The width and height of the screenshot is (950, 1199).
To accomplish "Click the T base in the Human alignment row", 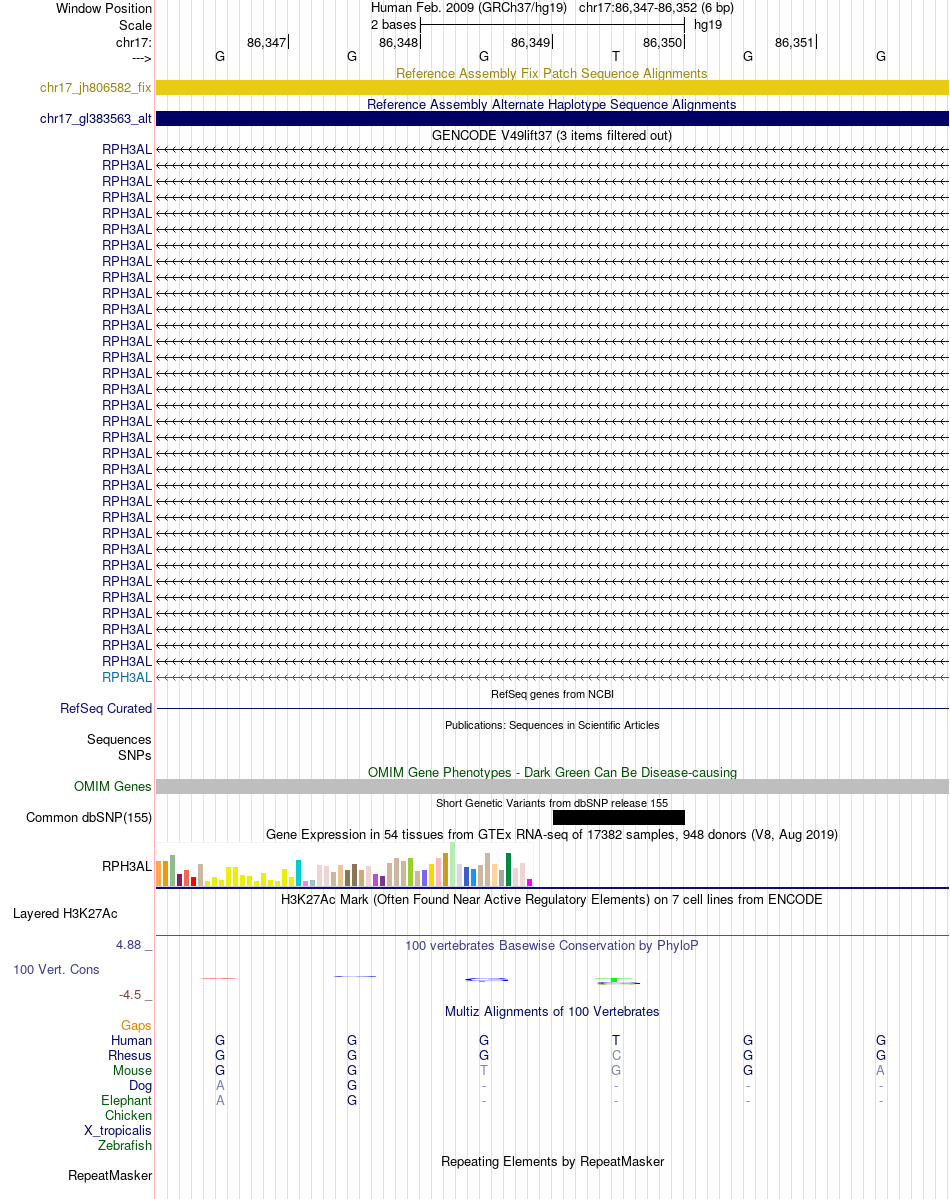I will click(616, 1040).
